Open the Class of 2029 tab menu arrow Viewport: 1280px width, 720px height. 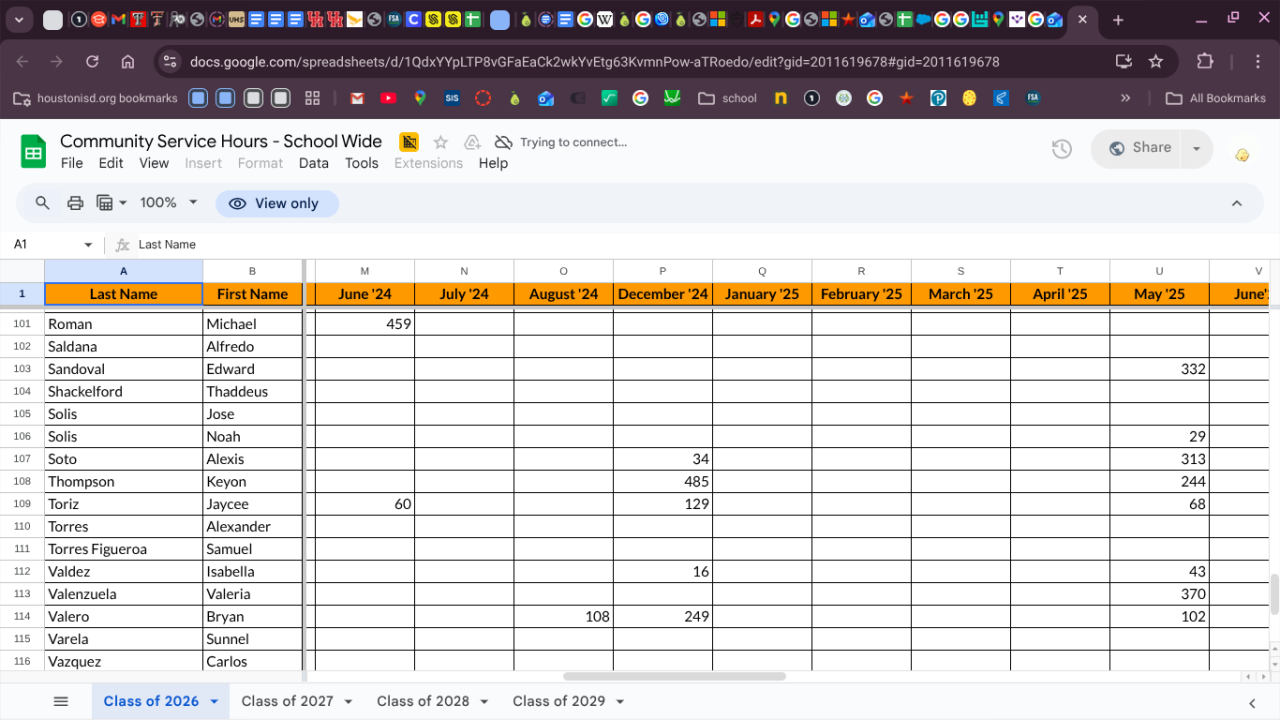[x=620, y=702]
